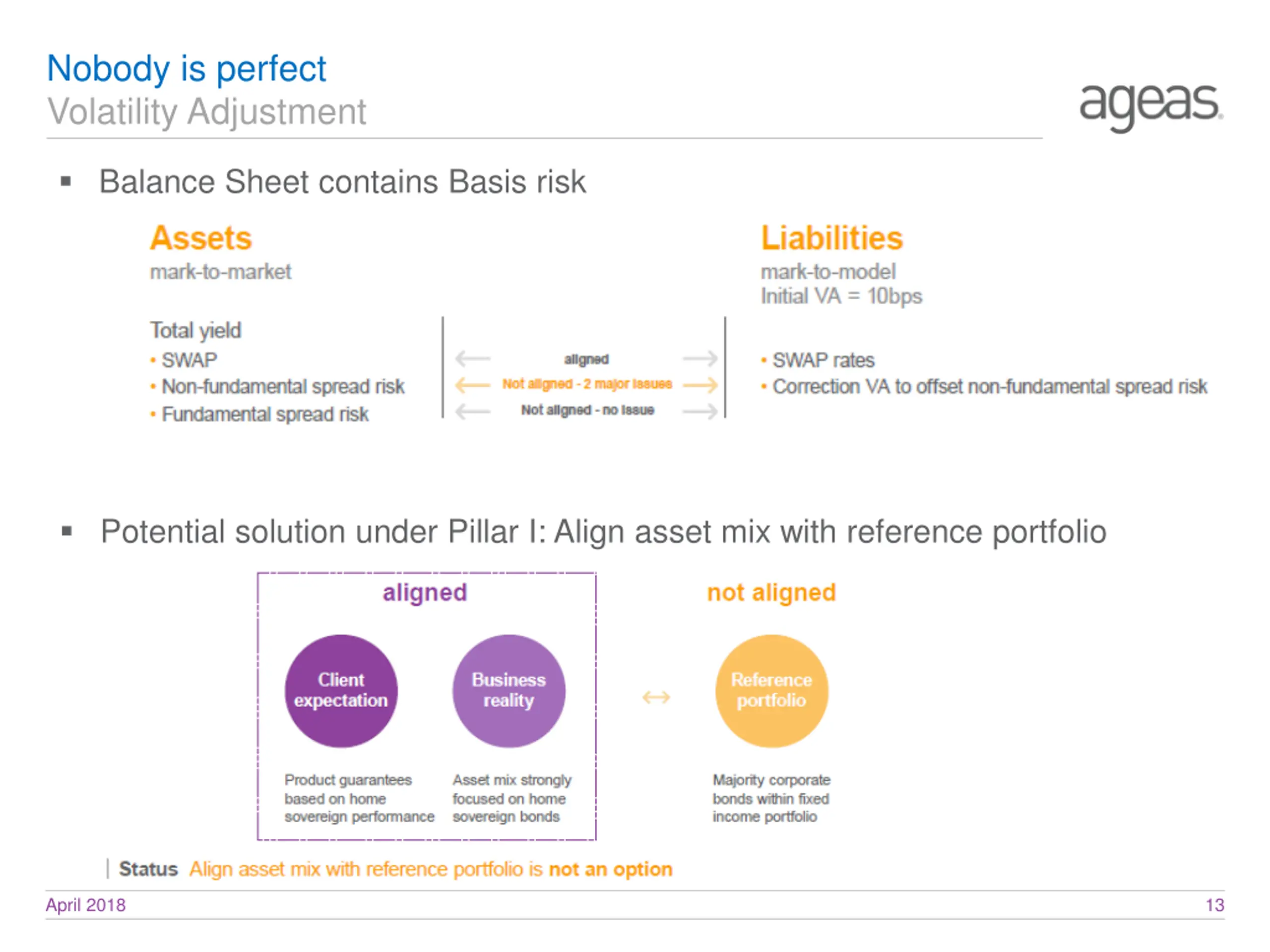Click the Business reality circle
Screen dimensions: 1270x952
click(508, 691)
